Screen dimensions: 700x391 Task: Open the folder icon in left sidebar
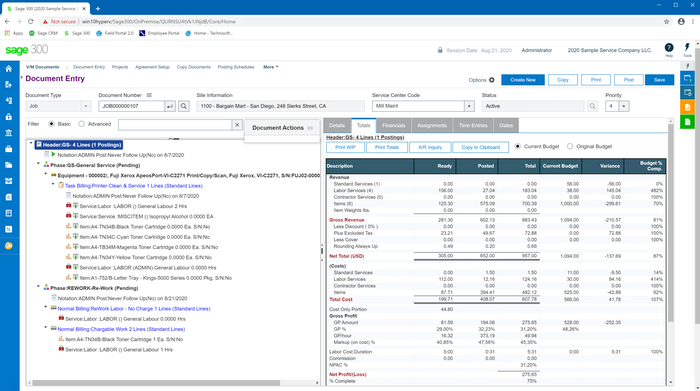point(8,165)
